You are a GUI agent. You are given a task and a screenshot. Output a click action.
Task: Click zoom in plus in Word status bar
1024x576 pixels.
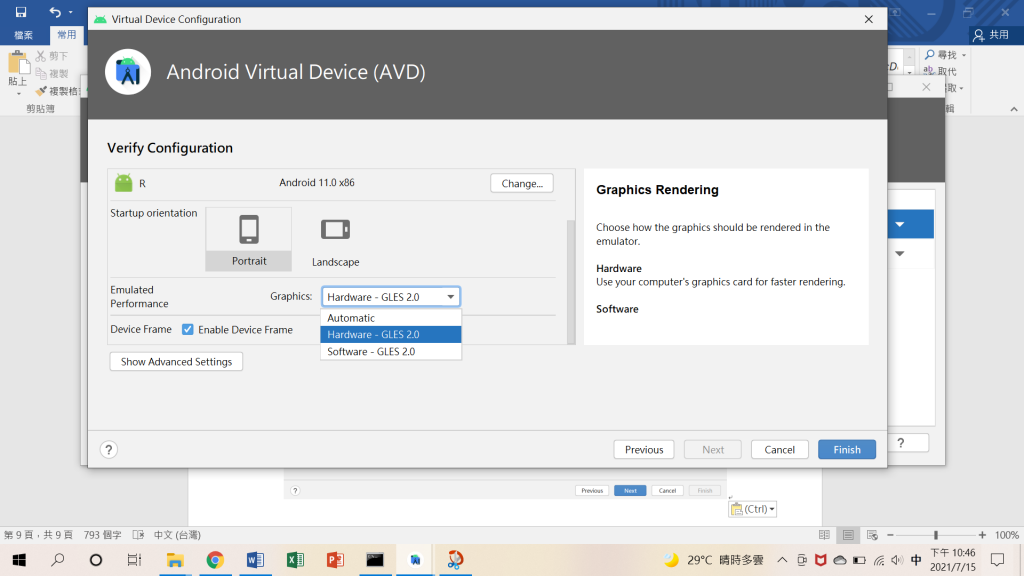tap(982, 535)
